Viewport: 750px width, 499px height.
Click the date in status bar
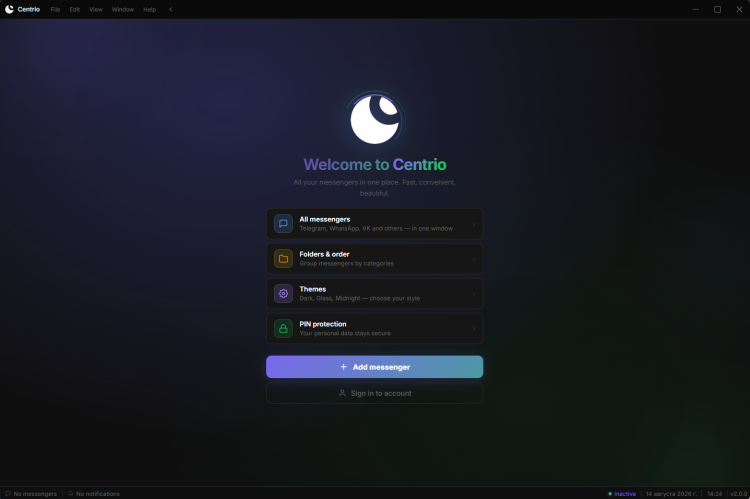click(x=671, y=494)
